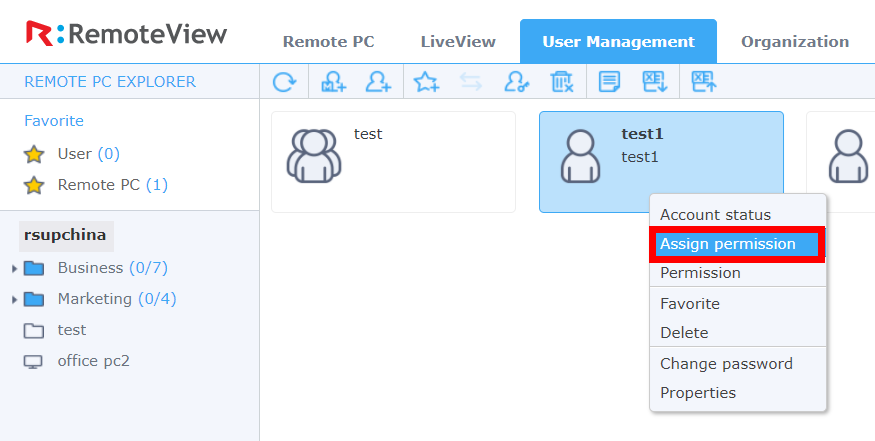875x441 pixels.
Task: Open User (0) favorites entry
Action: tap(89, 154)
